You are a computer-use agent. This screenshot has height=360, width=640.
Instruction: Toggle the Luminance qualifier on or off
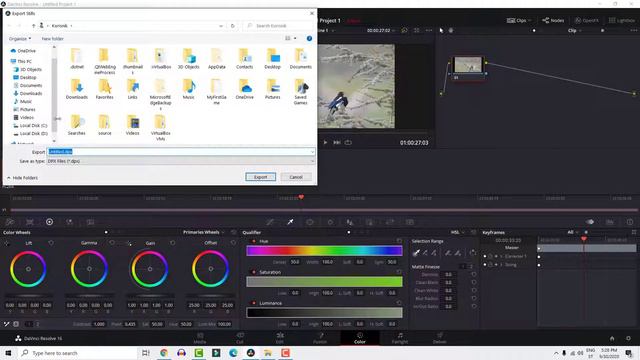tap(254, 303)
